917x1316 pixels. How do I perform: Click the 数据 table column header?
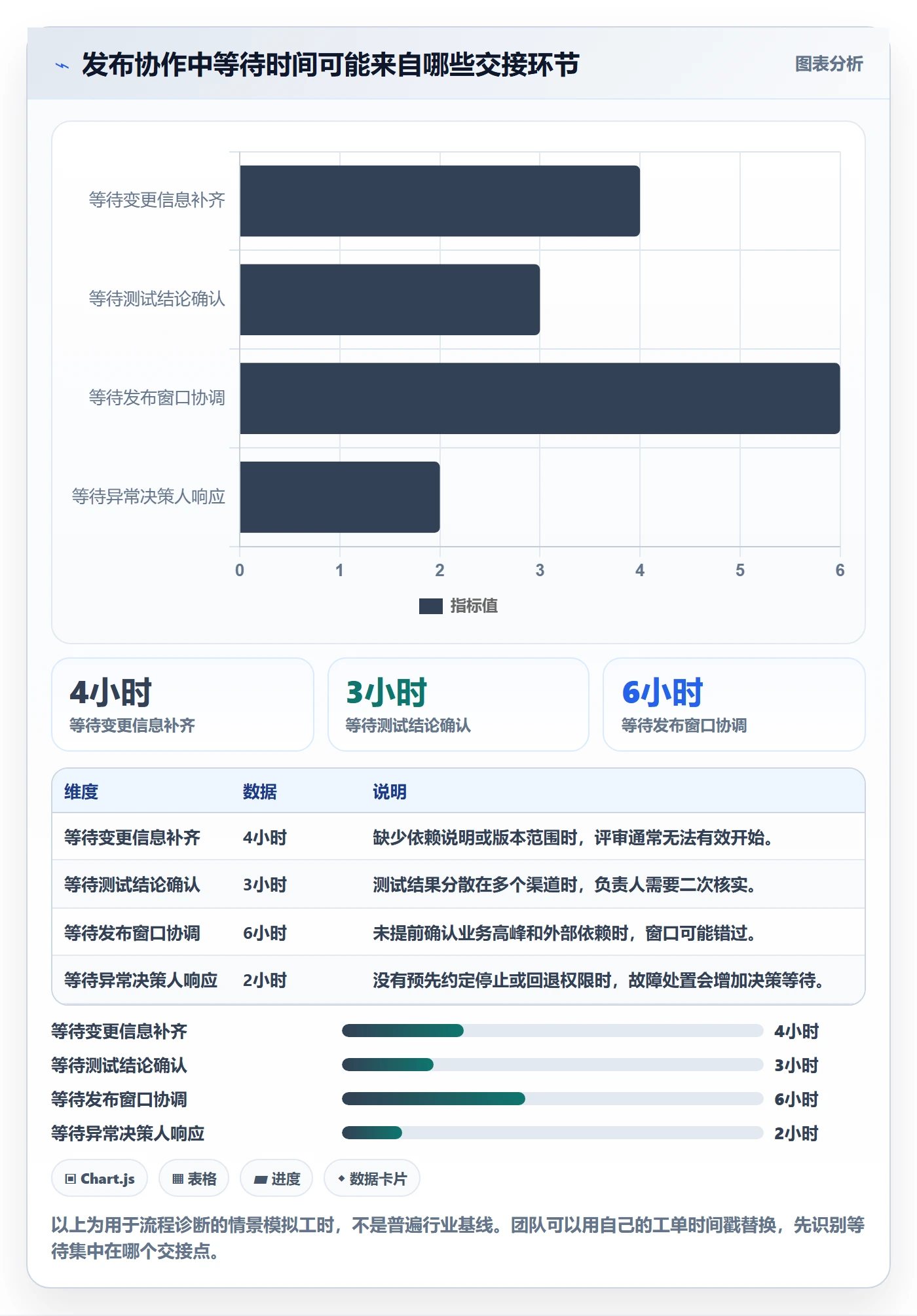point(260,792)
